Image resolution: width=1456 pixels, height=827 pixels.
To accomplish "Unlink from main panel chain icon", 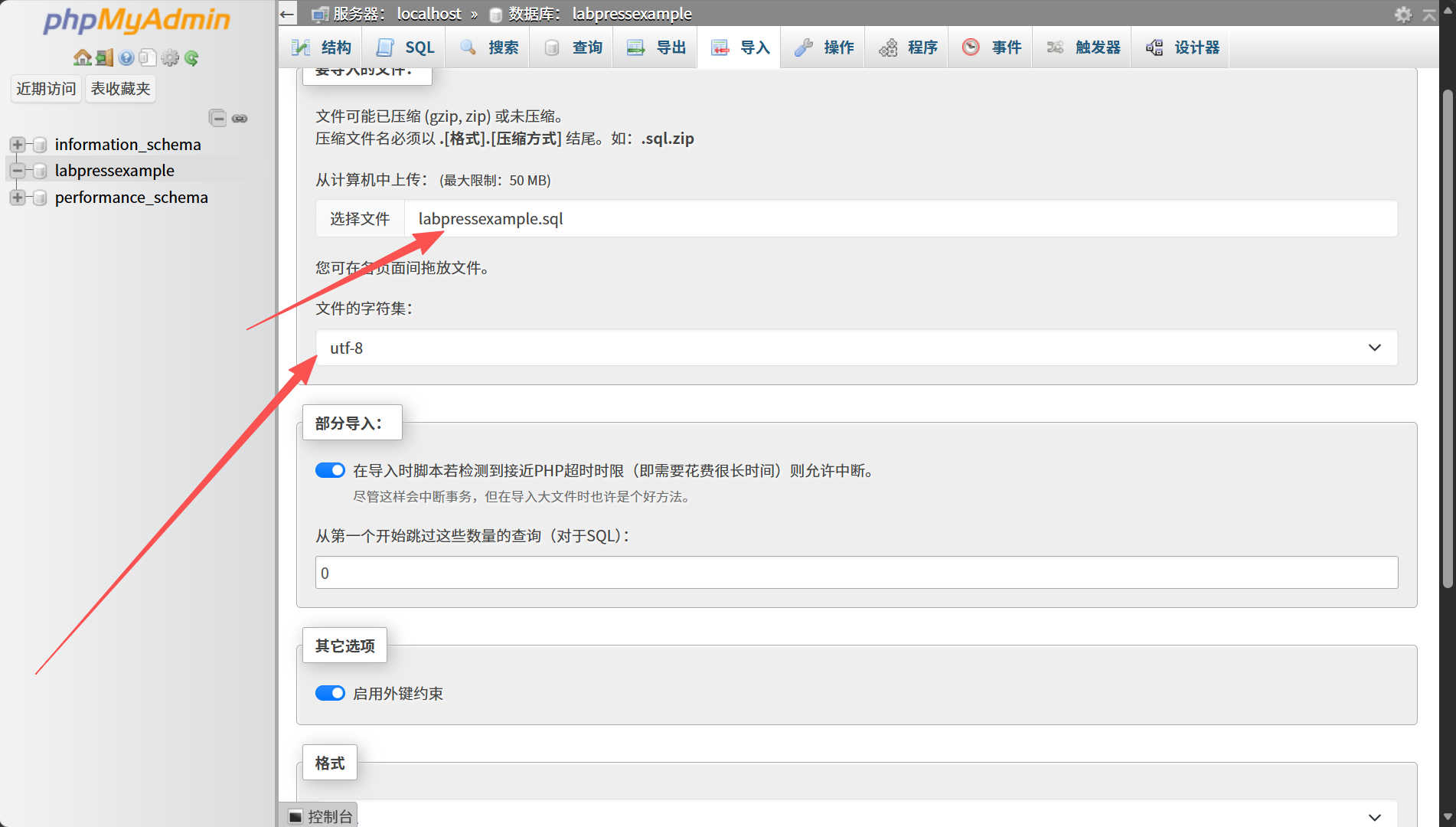I will pyautogui.click(x=240, y=119).
